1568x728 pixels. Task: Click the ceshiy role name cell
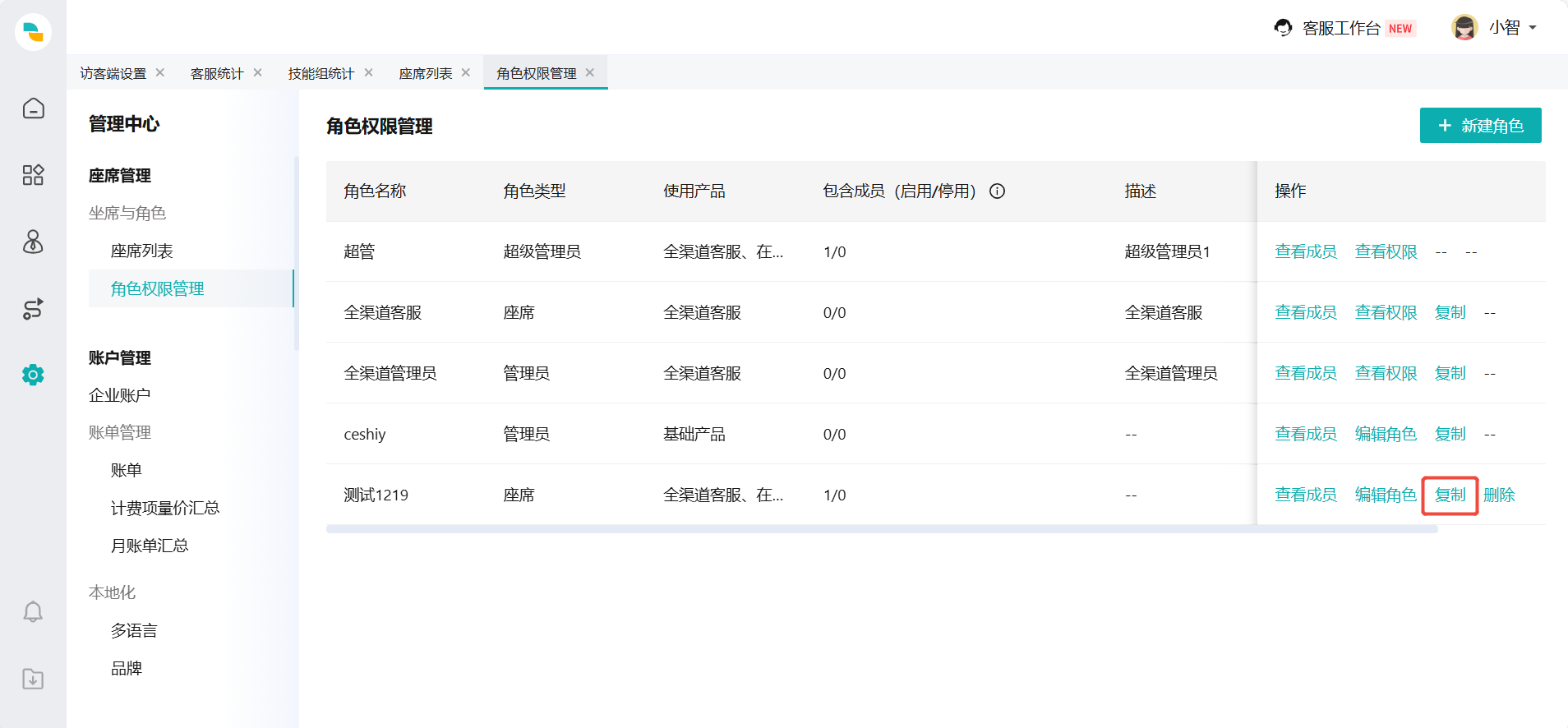(365, 434)
